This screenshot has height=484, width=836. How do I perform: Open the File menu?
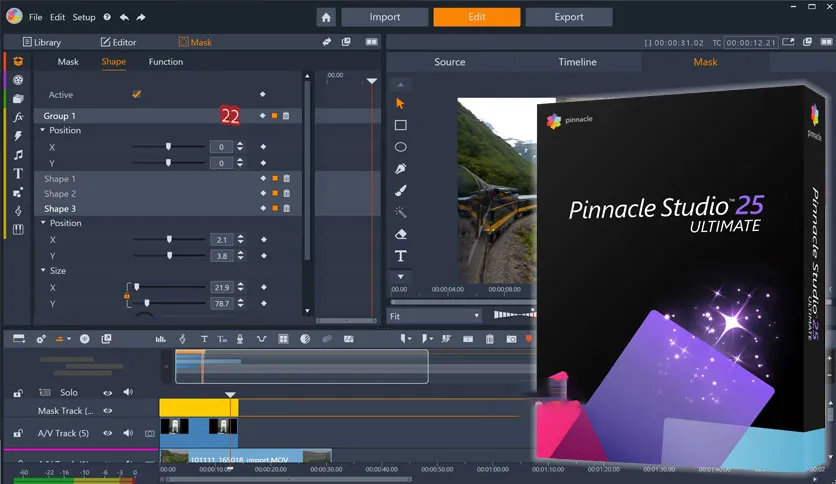point(36,17)
